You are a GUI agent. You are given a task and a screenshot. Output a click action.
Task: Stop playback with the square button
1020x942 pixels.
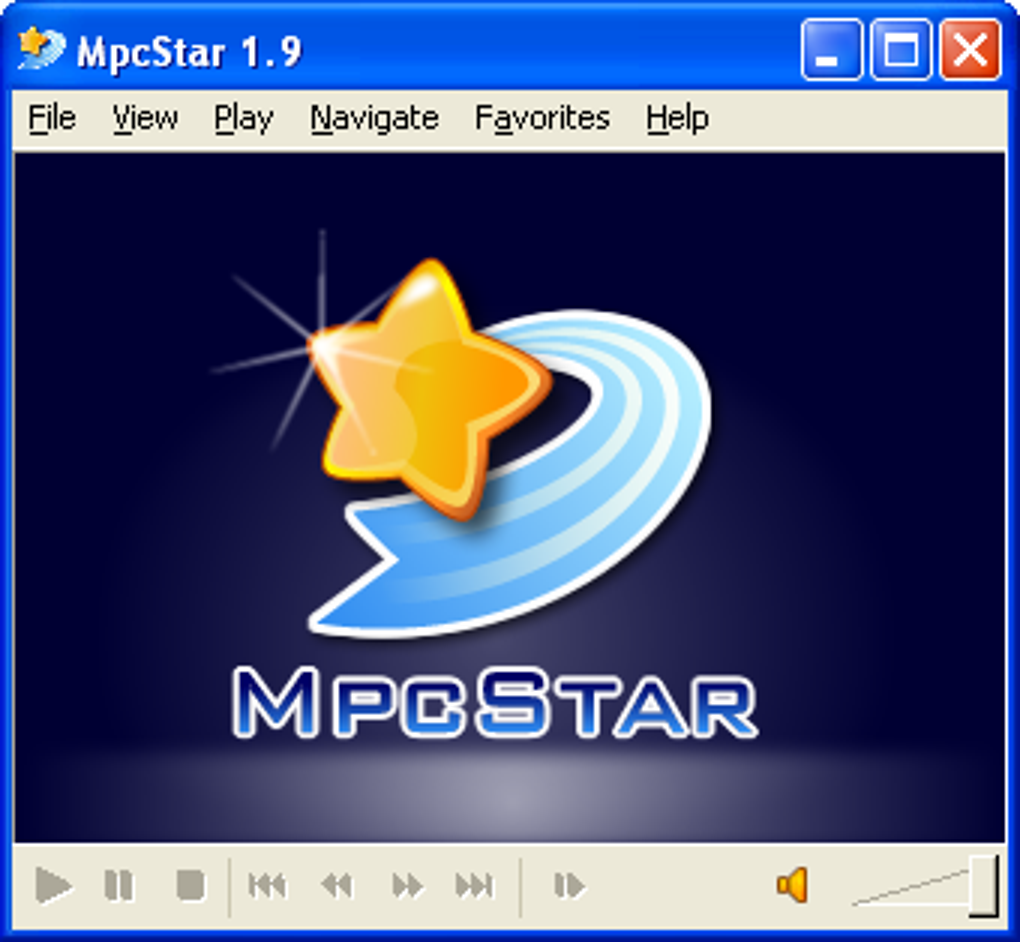click(191, 885)
